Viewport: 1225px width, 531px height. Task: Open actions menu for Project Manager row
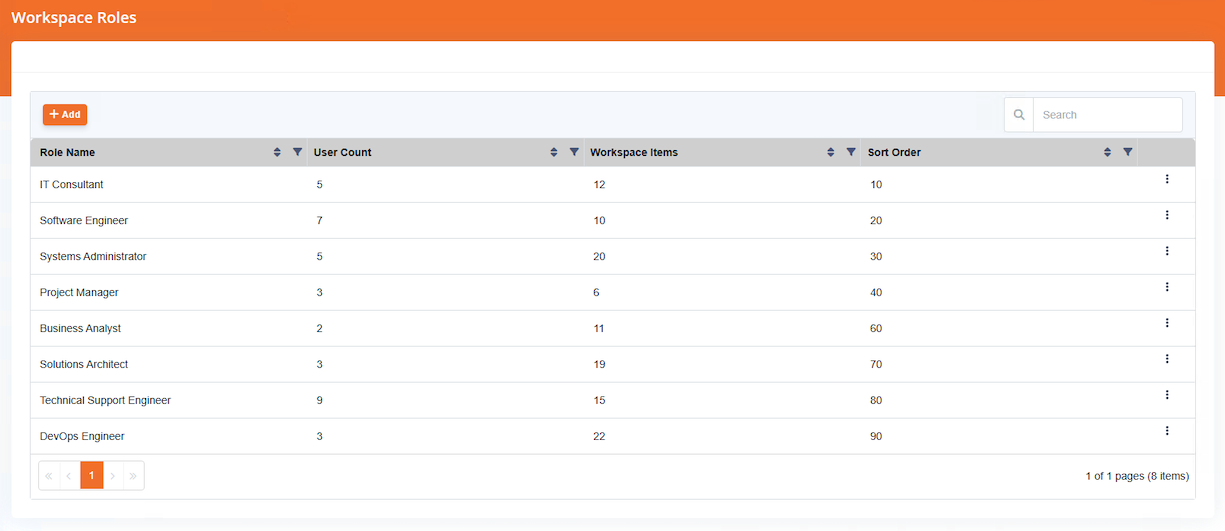point(1167,287)
